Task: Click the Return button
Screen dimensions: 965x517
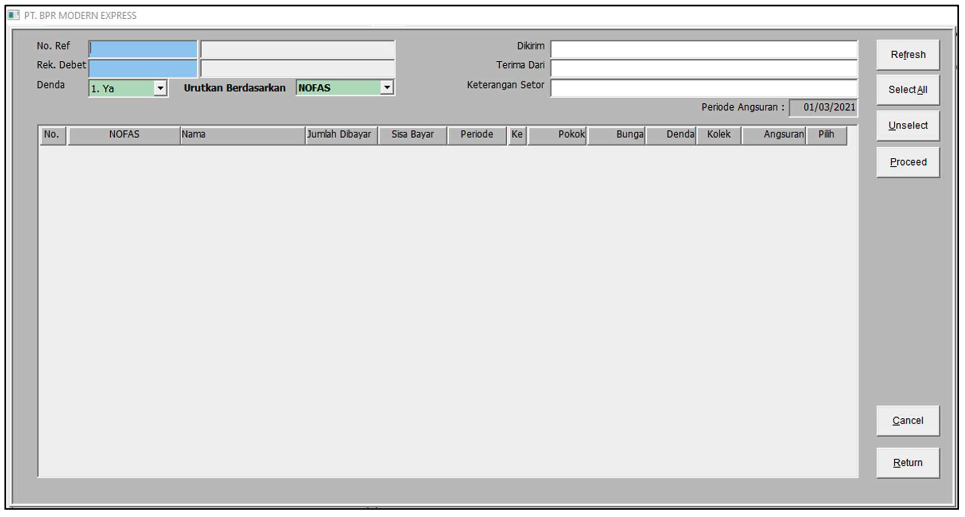Action: point(908,463)
